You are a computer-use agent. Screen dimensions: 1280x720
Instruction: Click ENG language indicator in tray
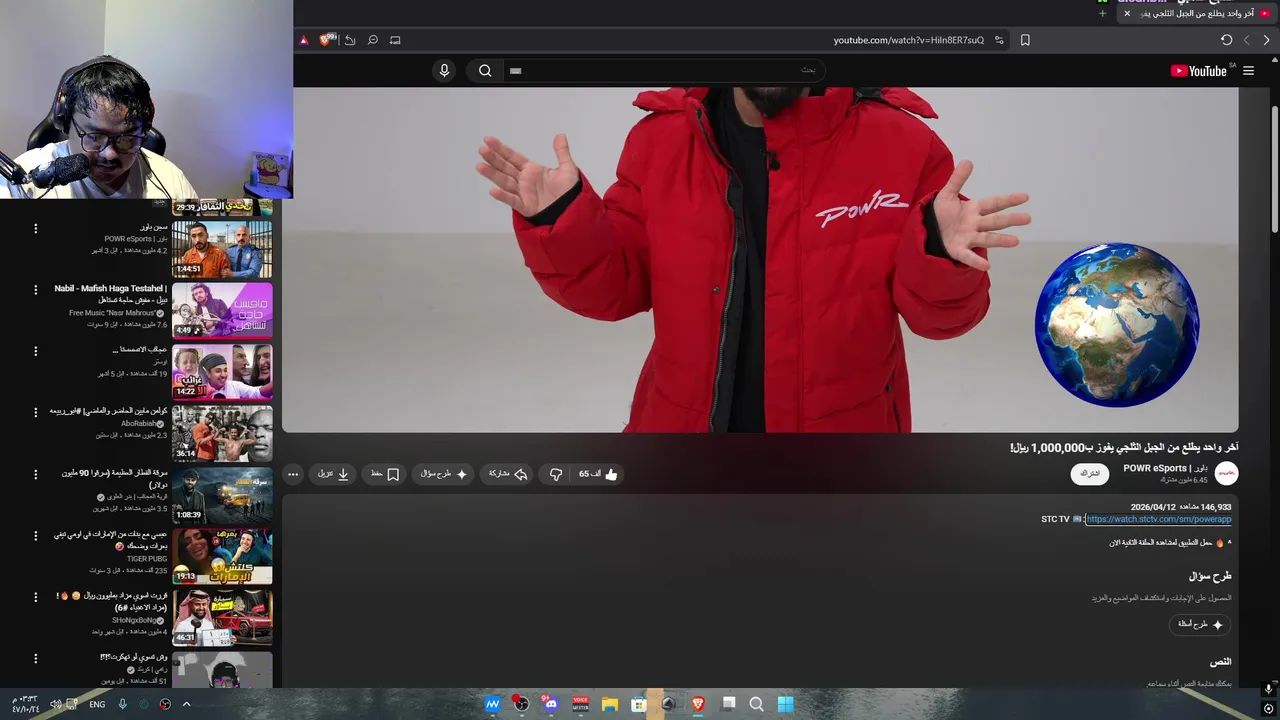click(x=97, y=704)
